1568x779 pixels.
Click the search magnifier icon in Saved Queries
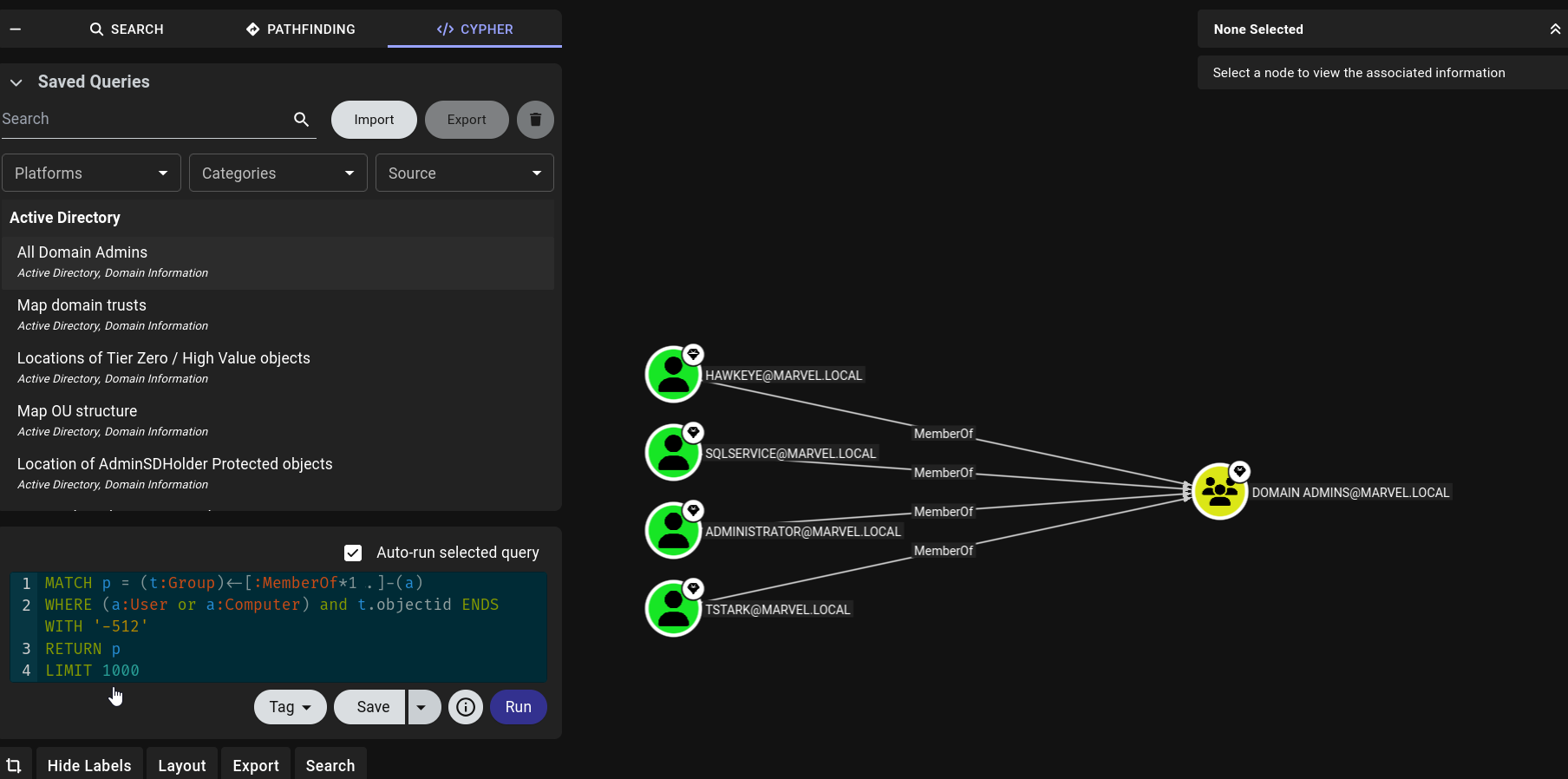coord(301,119)
